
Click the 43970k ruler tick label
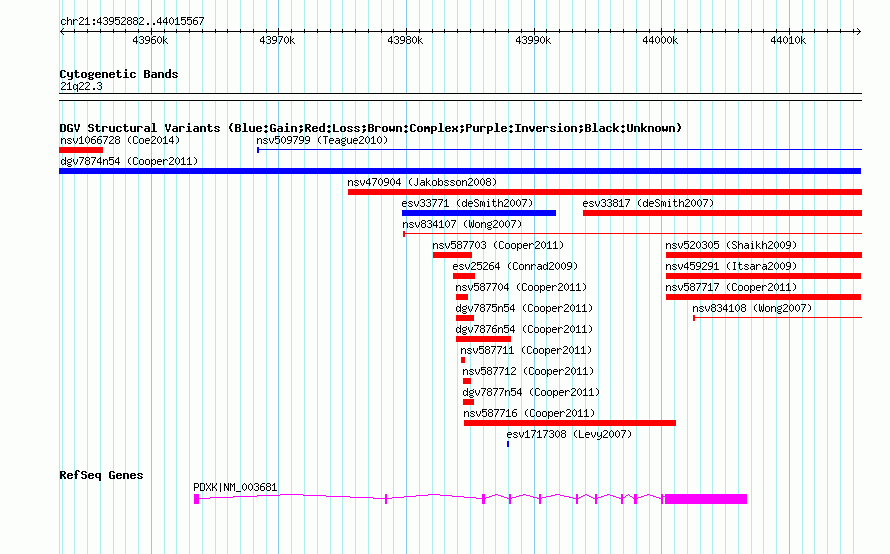pos(277,40)
